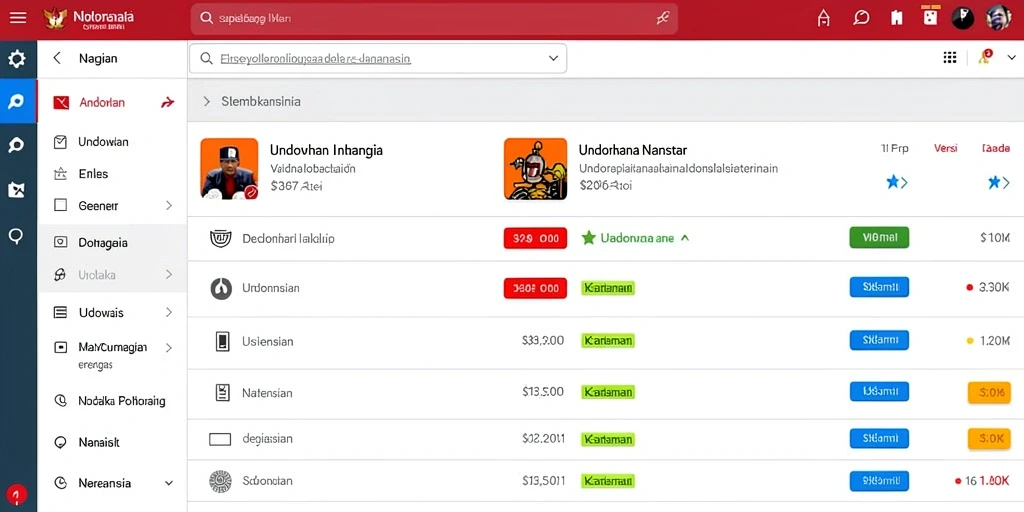Open the settings gear in left rail
The height and width of the screenshot is (512, 1024).
click(x=16, y=59)
